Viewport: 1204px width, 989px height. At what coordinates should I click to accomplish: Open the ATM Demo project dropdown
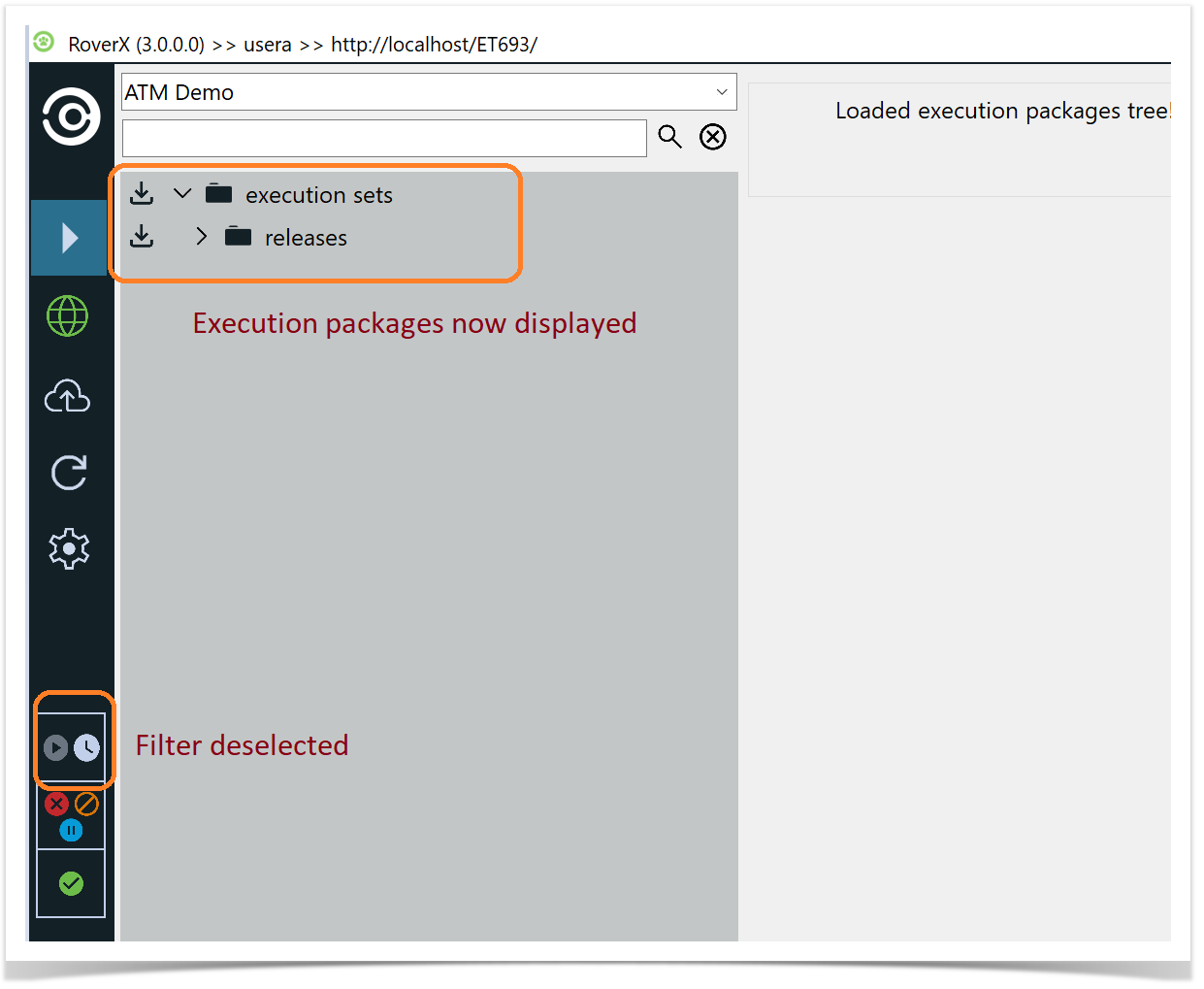pyautogui.click(x=429, y=92)
